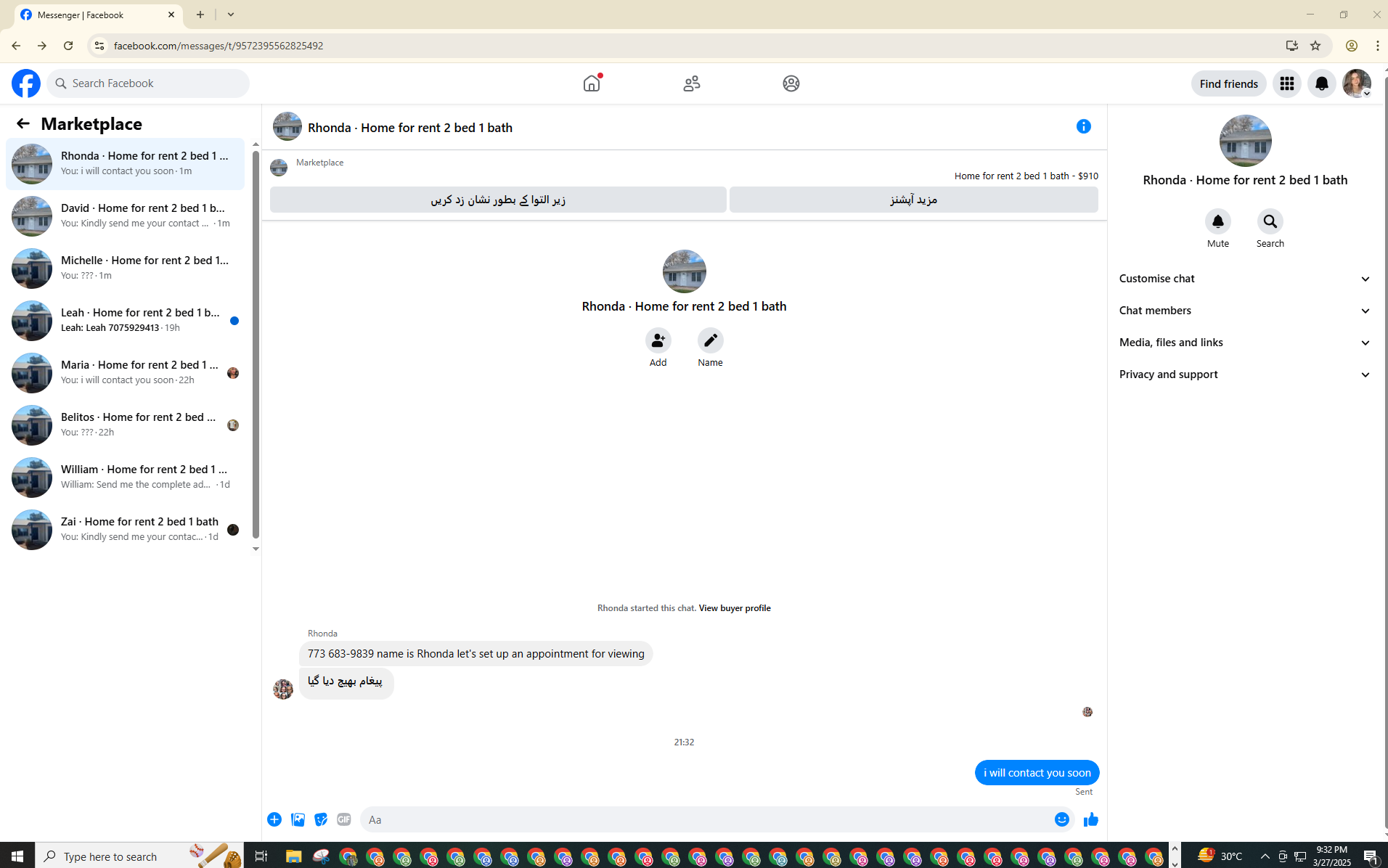The image size is (1388, 868).
Task: Open Windows notification center
Action: coord(1371,856)
